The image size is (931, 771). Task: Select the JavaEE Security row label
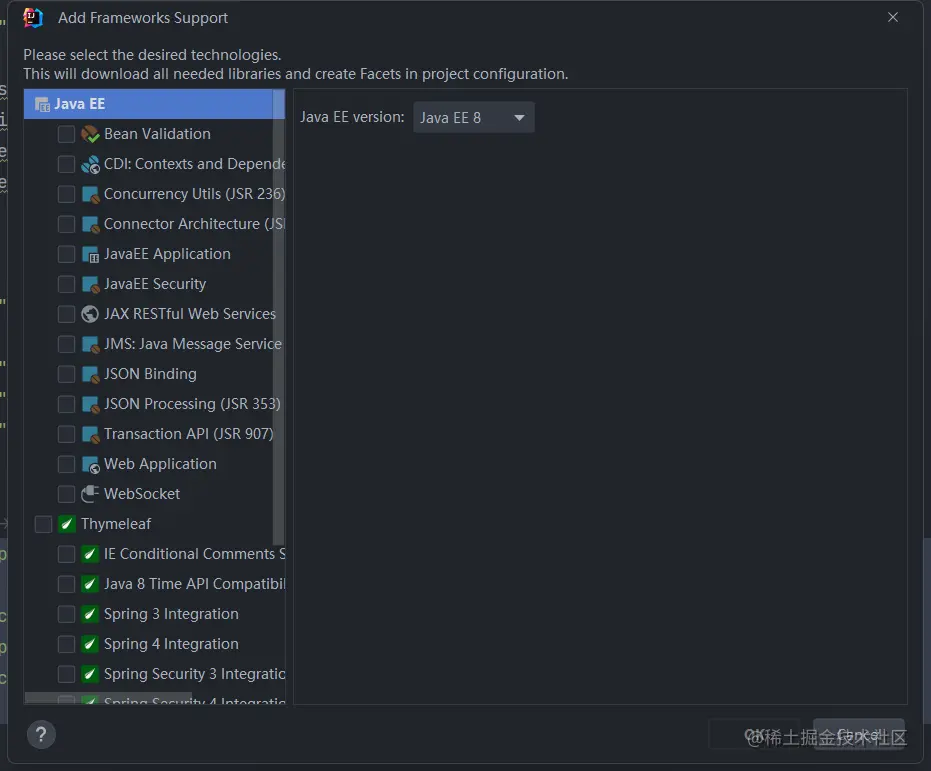pyautogui.click(x=155, y=284)
